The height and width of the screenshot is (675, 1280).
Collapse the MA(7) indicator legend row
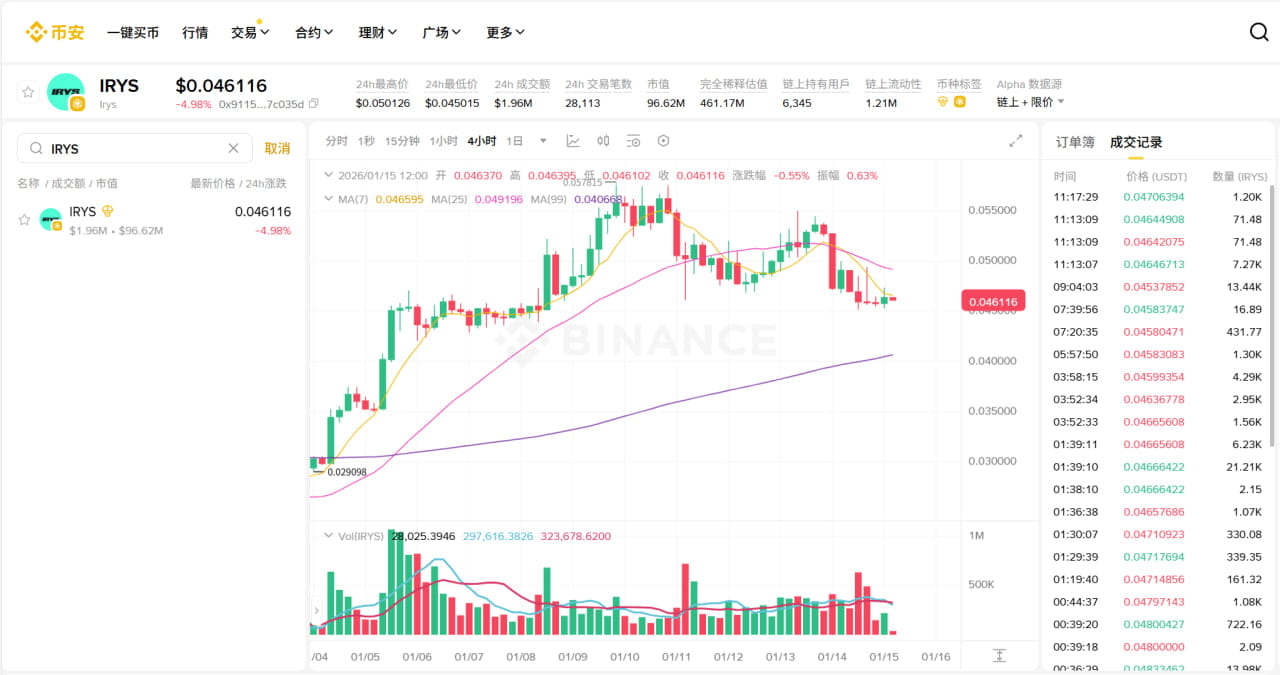[x=327, y=199]
